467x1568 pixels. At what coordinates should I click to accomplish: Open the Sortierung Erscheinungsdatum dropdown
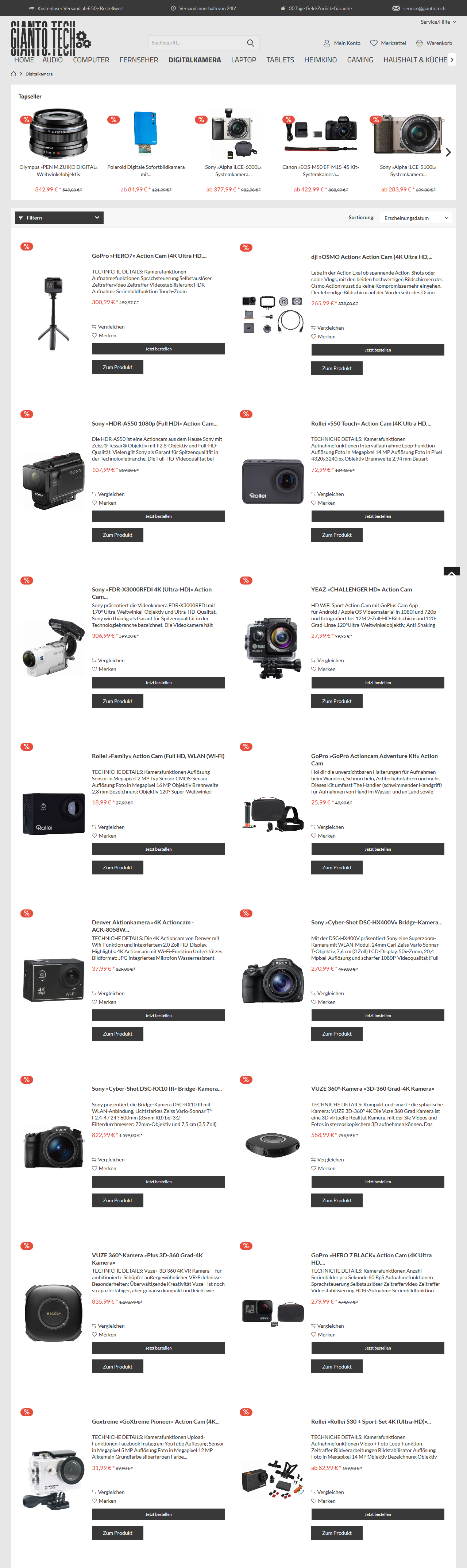tap(416, 217)
